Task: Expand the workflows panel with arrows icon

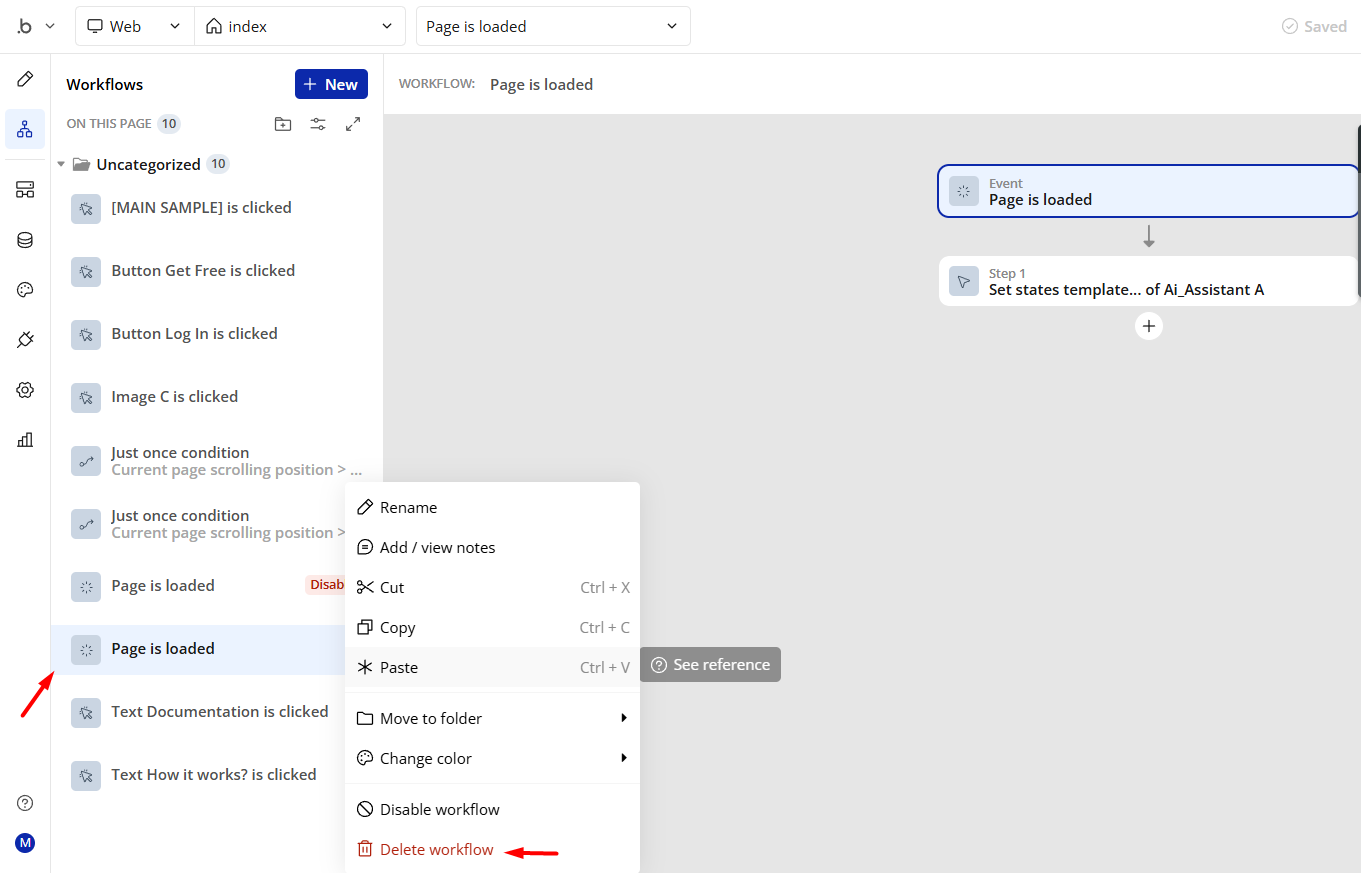Action: coord(353,124)
